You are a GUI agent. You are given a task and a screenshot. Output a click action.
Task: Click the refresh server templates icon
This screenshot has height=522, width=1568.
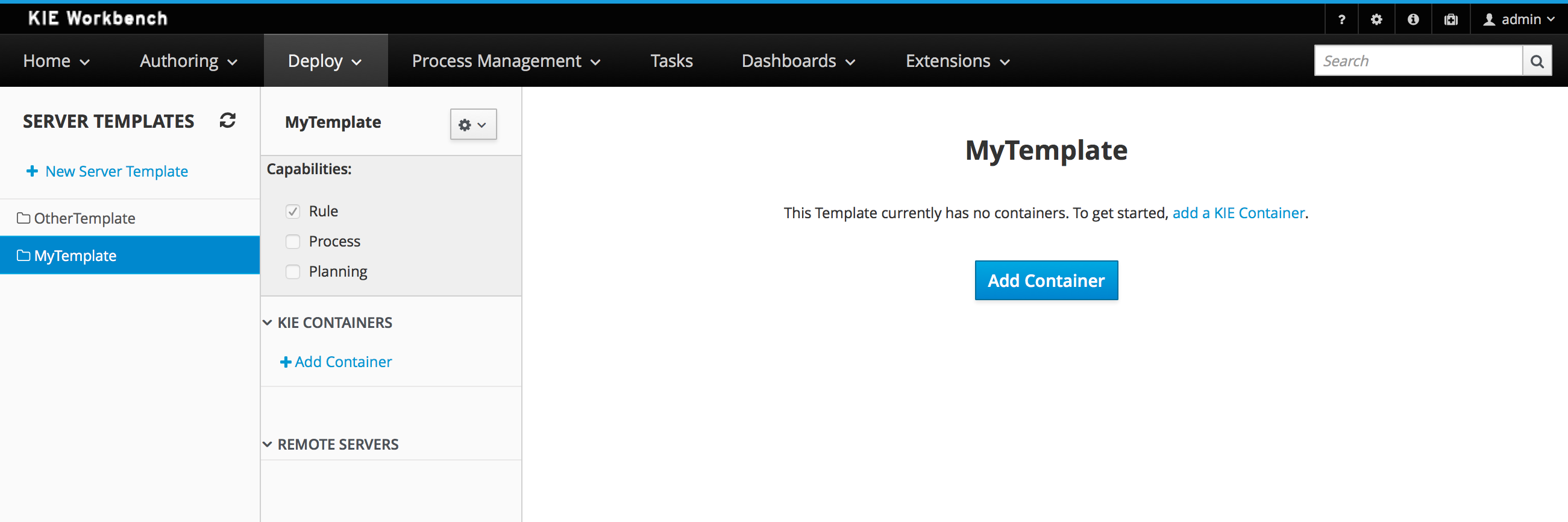click(x=228, y=121)
